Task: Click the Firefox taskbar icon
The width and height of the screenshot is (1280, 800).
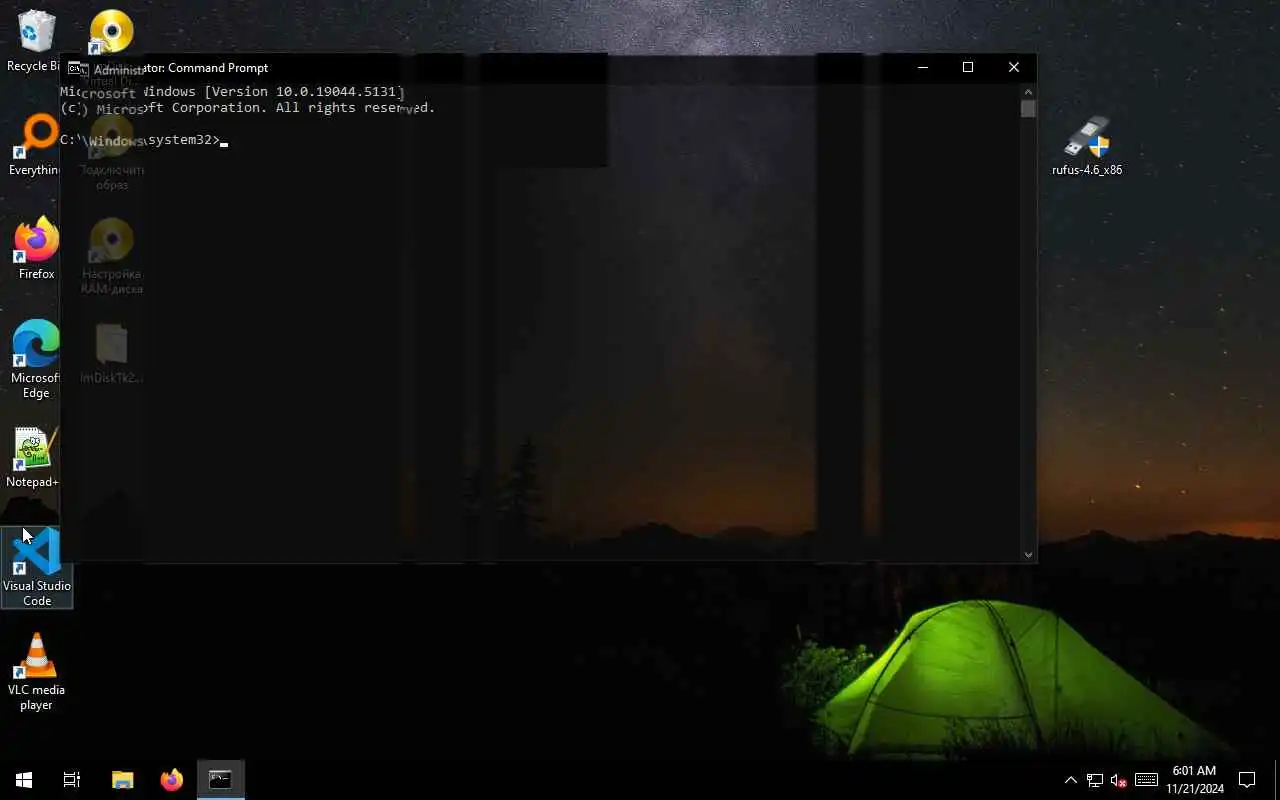Action: point(172,779)
